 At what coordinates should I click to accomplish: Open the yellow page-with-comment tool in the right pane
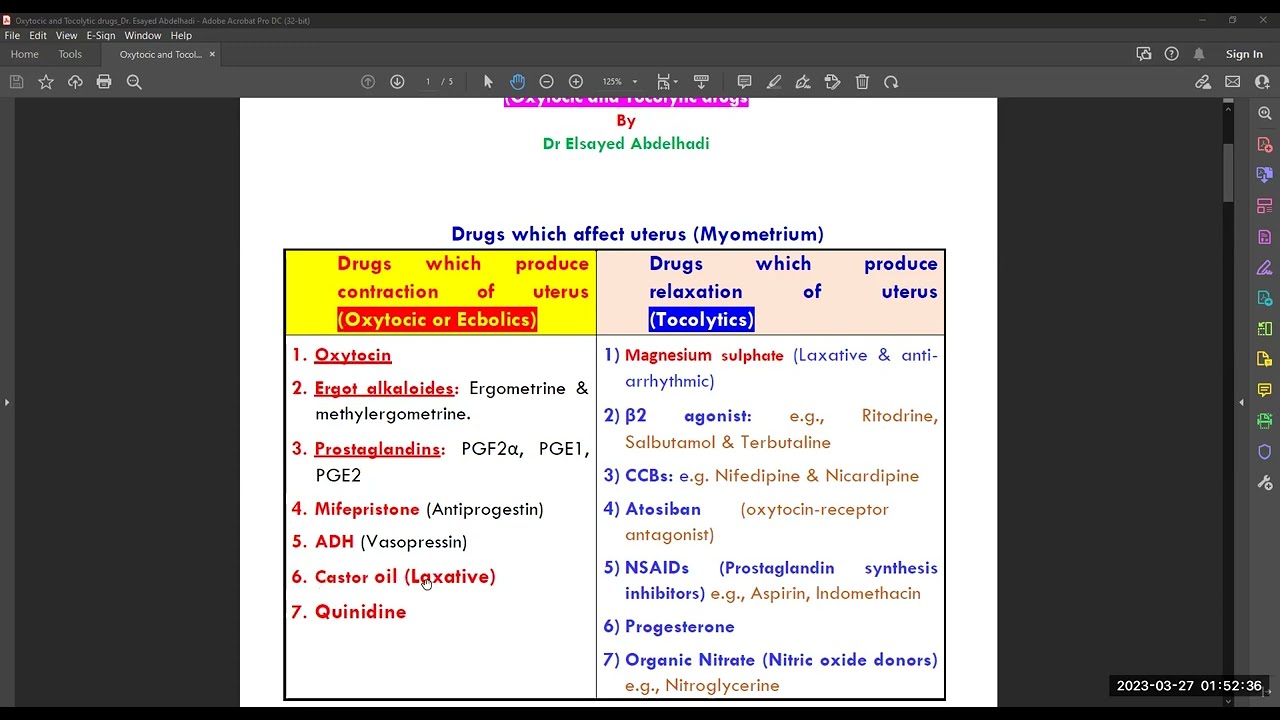point(1265,359)
